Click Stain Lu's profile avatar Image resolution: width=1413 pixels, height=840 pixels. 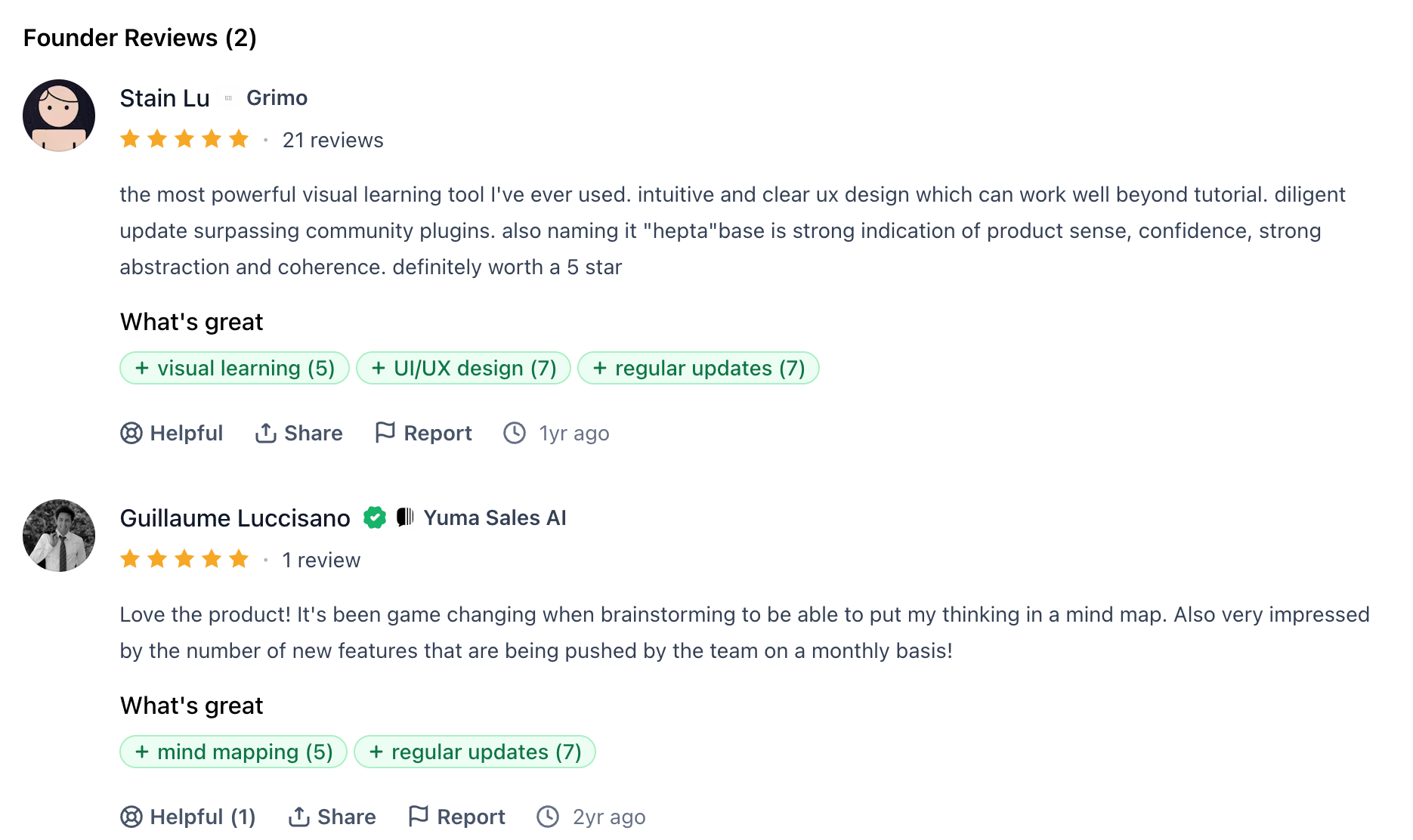coord(59,116)
